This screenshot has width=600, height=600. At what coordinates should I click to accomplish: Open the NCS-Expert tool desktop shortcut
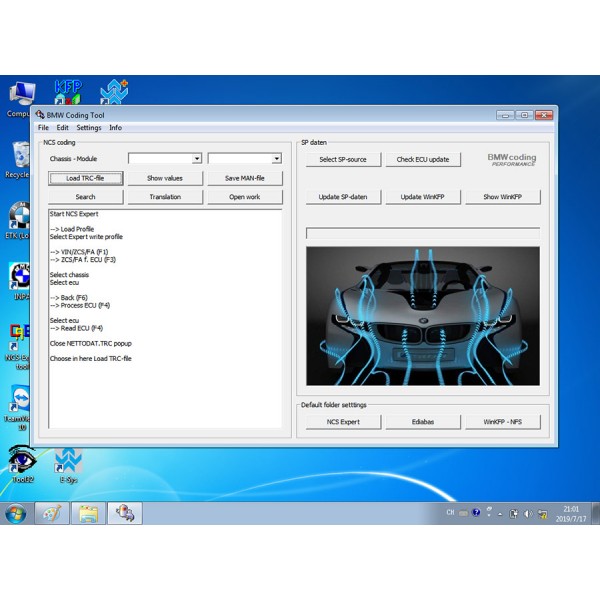[x=18, y=347]
